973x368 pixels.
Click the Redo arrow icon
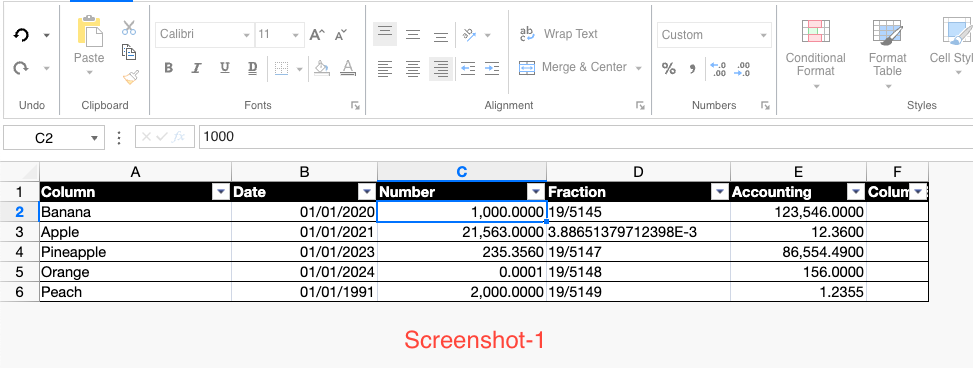(x=21, y=68)
